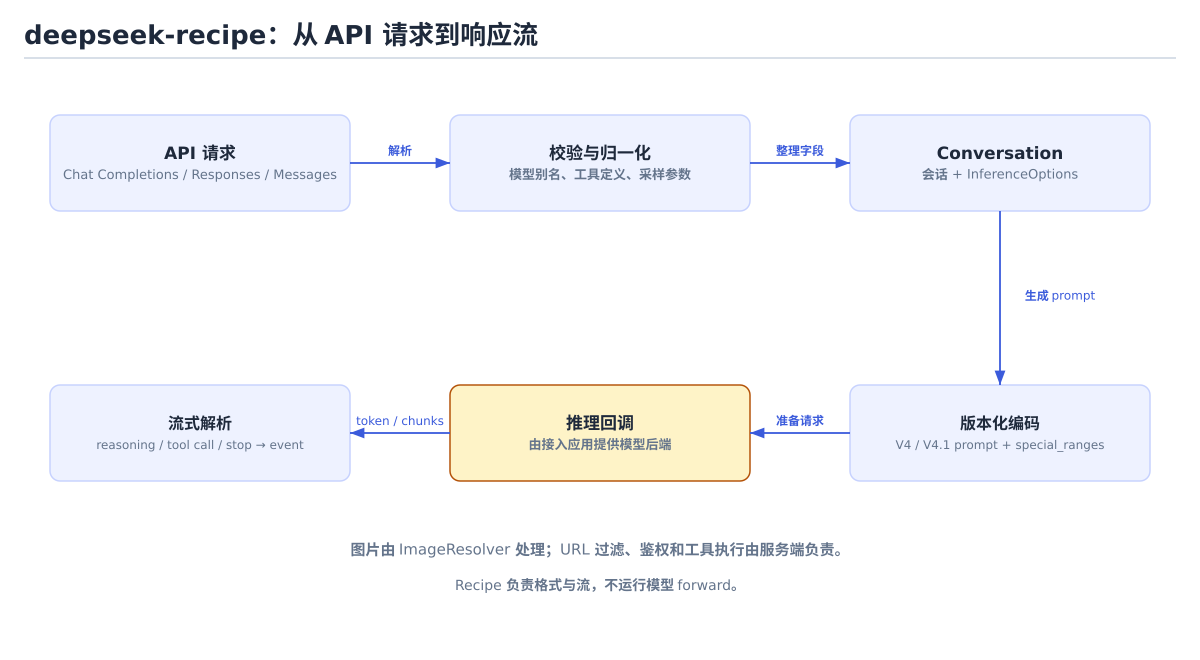Click the note starting '图片由 ImageResolver 处理'
Image resolution: width=1200 pixels, height=660 pixels.
pyautogui.click(x=600, y=549)
